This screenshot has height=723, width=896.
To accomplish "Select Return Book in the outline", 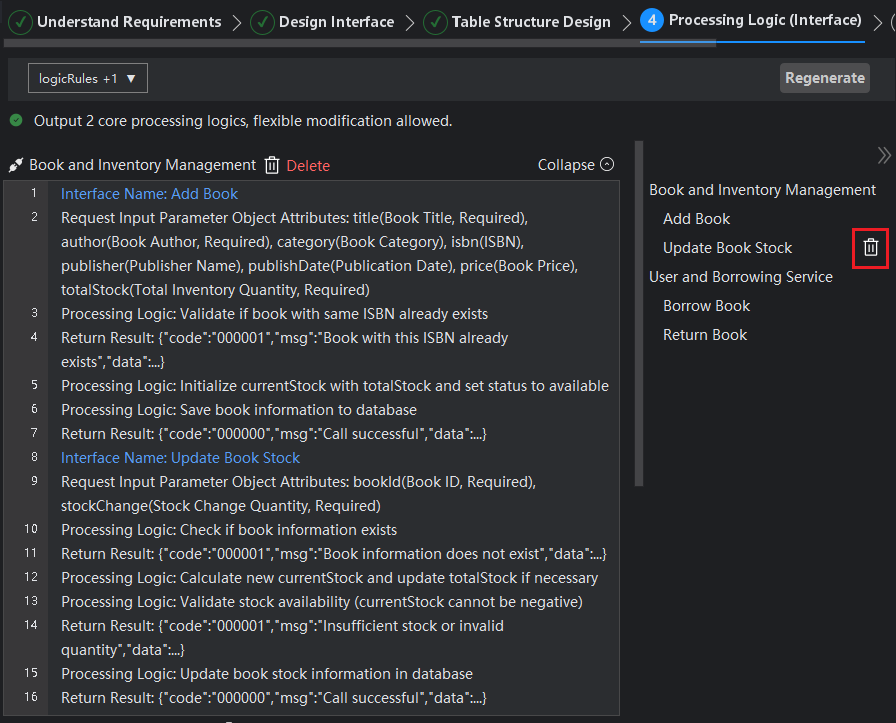I will pyautogui.click(x=705, y=335).
